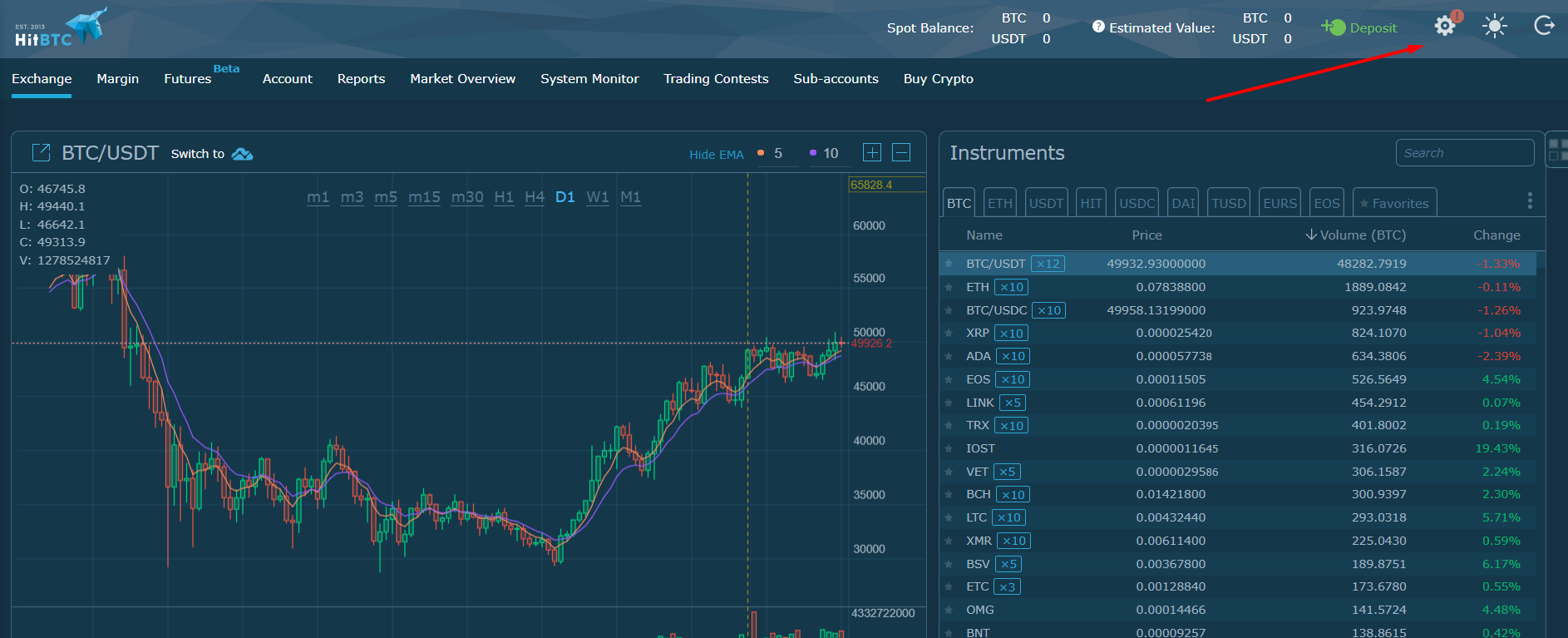Pop out the BTC/USDT chart
The height and width of the screenshot is (638, 1568).
(x=41, y=152)
